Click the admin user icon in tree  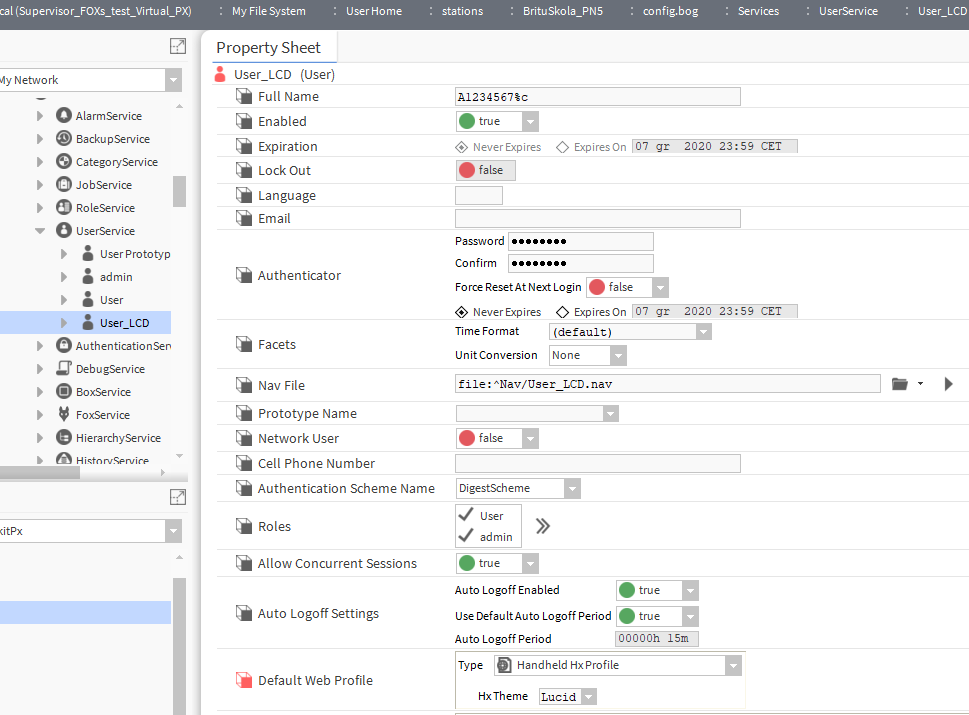(88, 277)
